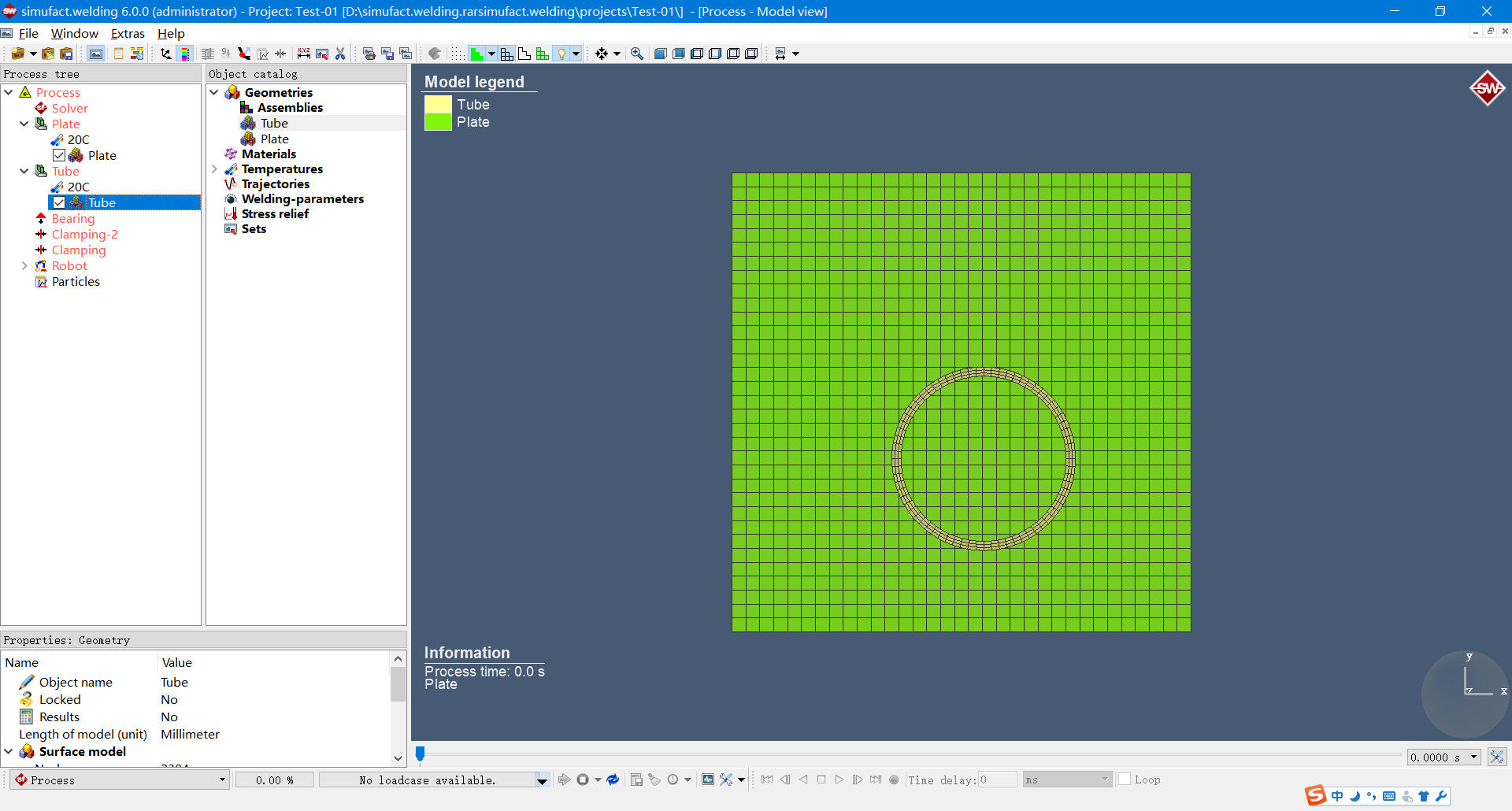1512x811 pixels.
Task: Toggle the Tube geometry checkbox in process tree
Action: pos(59,202)
